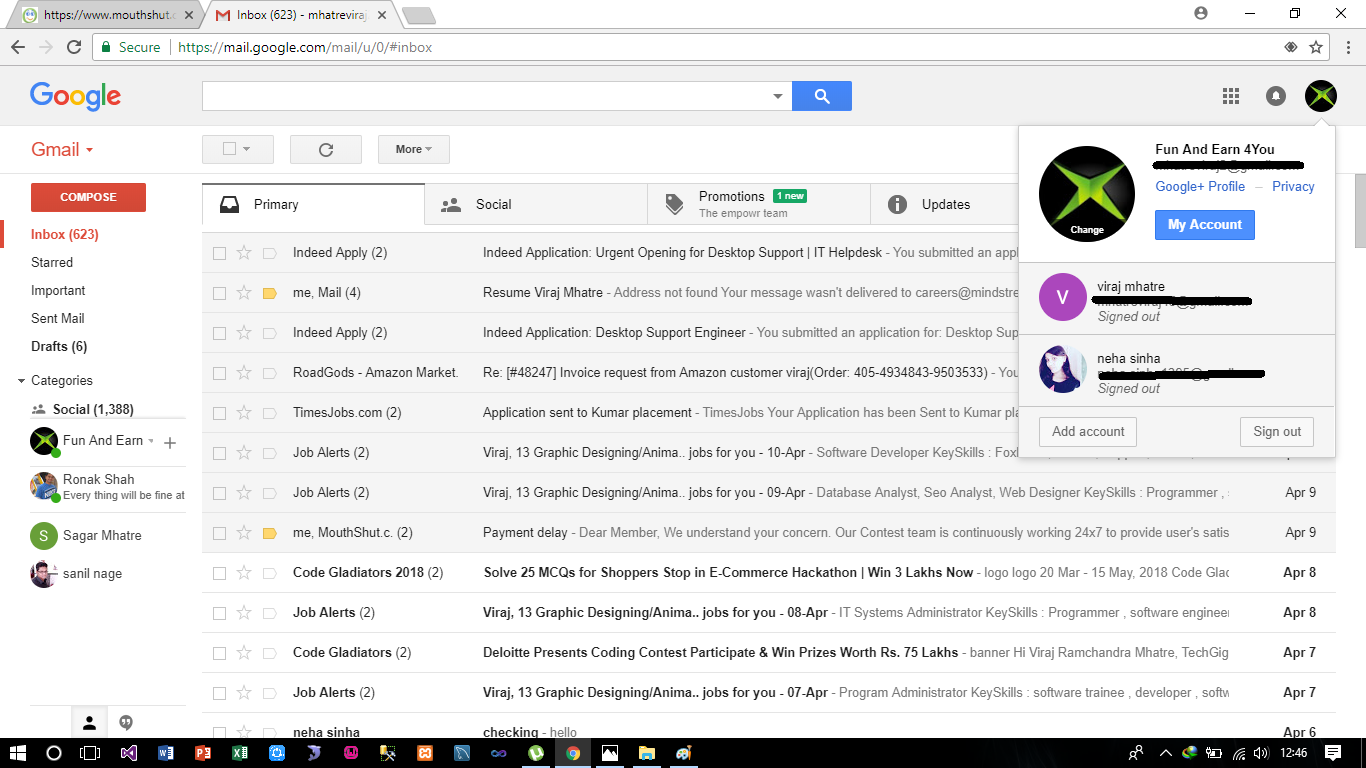Select the Code Gladiators 2018 email checkbox
The image size is (1366, 768).
coord(219,573)
